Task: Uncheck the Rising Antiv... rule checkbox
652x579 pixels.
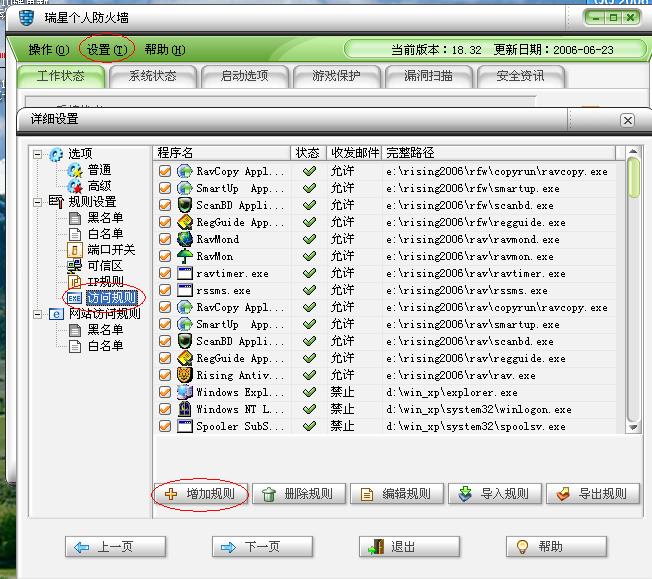Action: coord(165,375)
